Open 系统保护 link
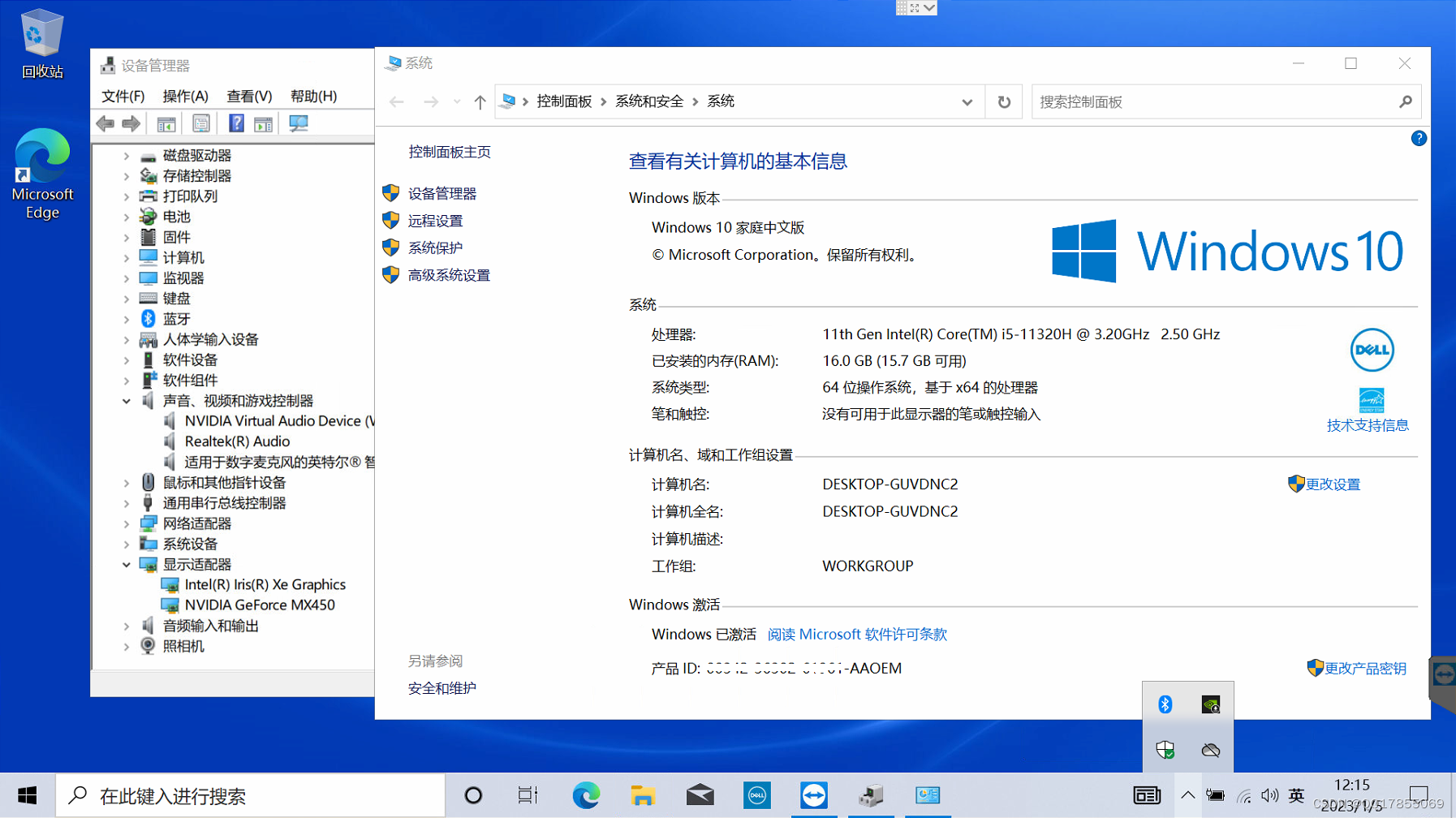 435,248
